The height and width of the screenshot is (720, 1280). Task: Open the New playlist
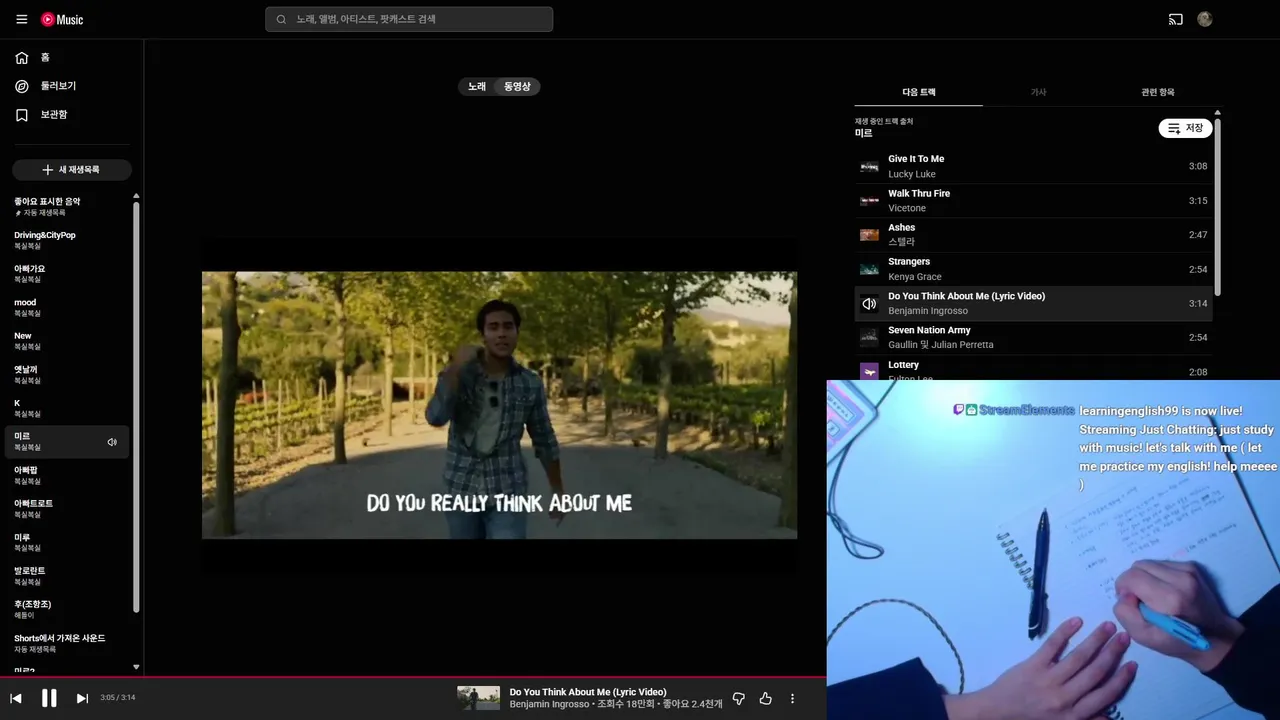(x=67, y=341)
